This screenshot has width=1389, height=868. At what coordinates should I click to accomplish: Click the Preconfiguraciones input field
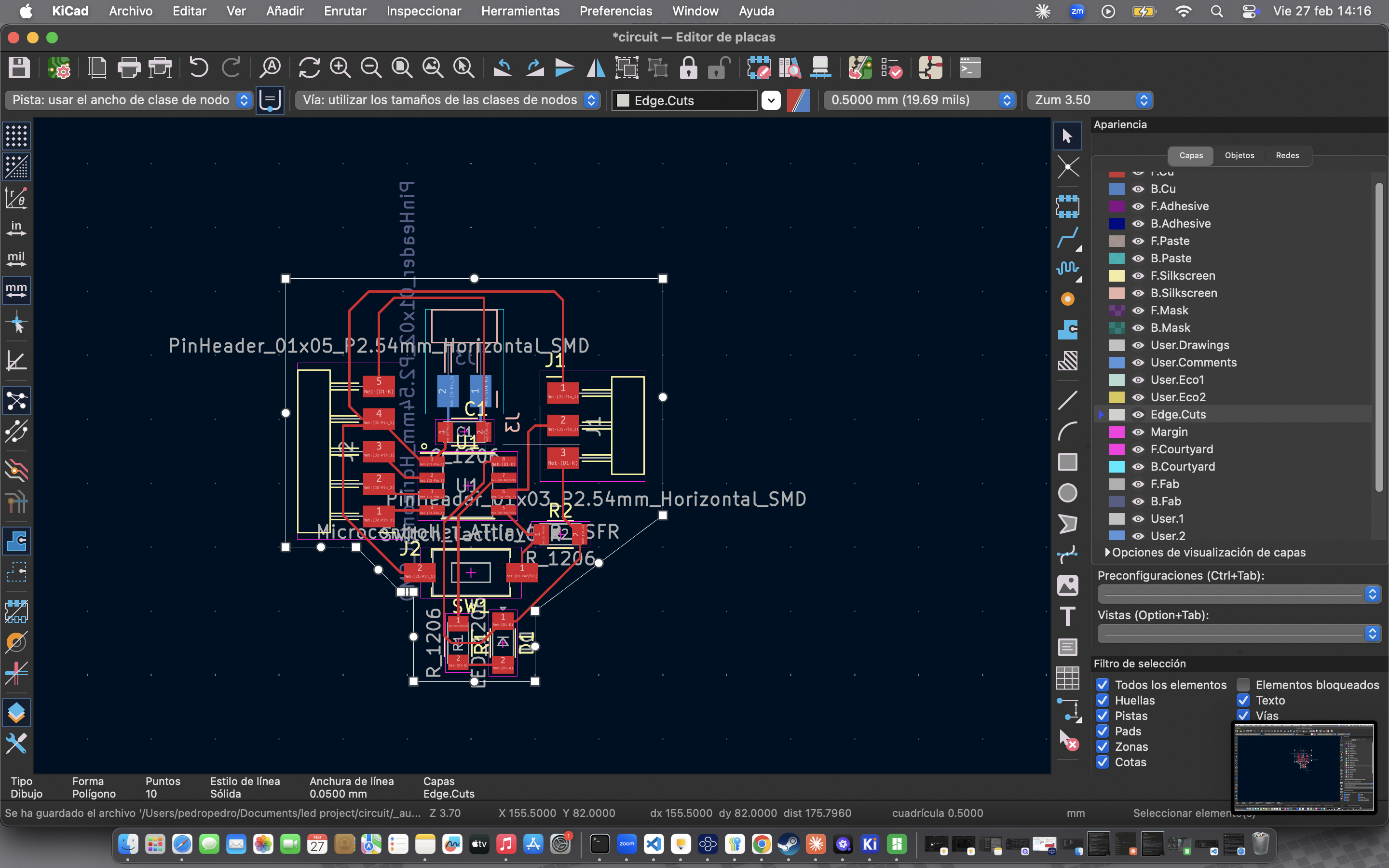pyautogui.click(x=1231, y=594)
